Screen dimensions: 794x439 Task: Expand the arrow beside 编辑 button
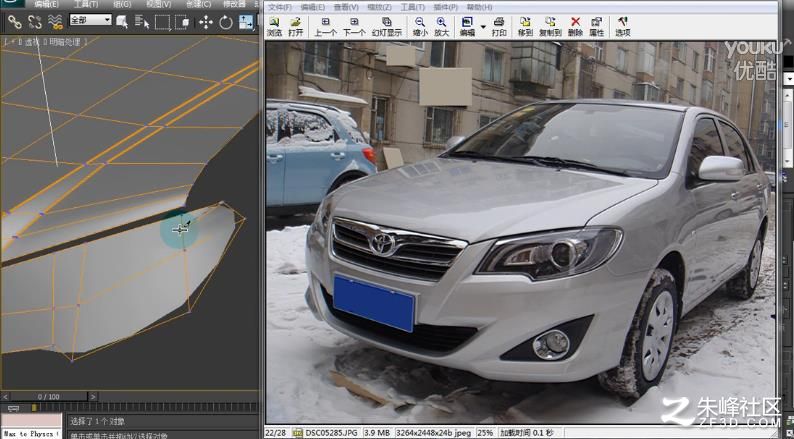point(483,27)
